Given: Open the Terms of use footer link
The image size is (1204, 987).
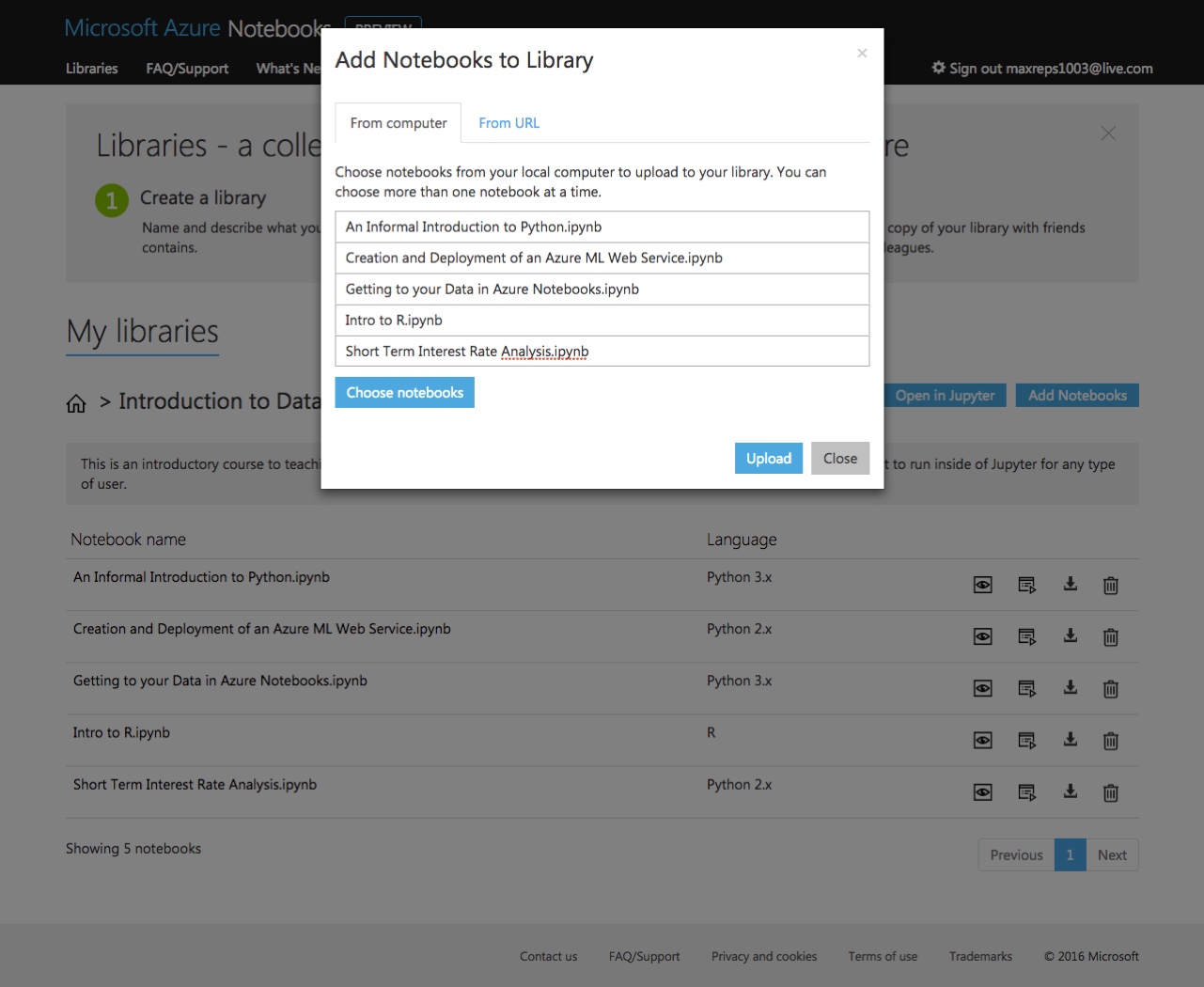Looking at the screenshot, I should (x=883, y=957).
